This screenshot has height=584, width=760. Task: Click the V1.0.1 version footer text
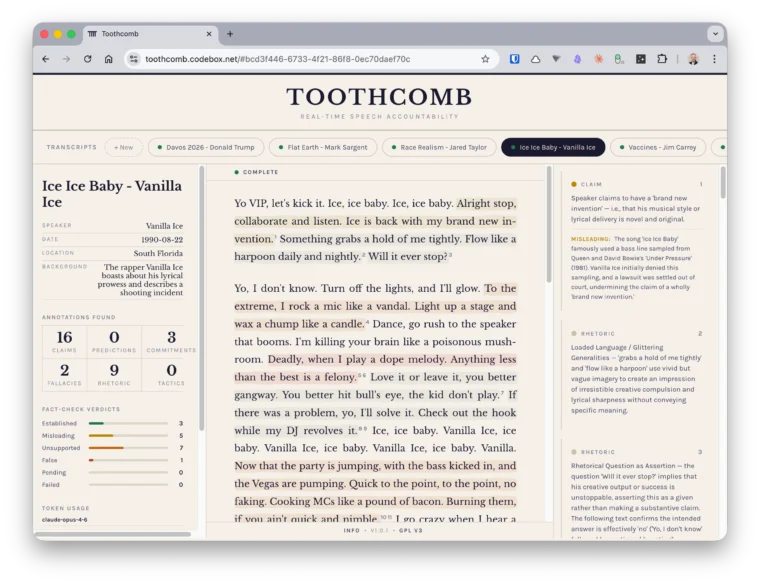pyautogui.click(x=380, y=531)
